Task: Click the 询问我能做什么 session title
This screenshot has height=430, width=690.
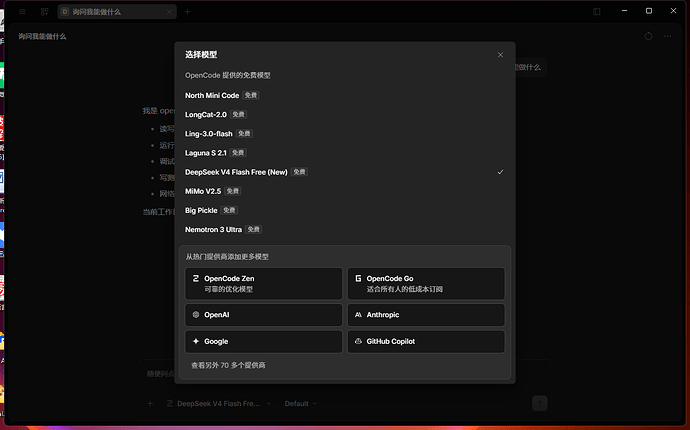Action: 42,37
